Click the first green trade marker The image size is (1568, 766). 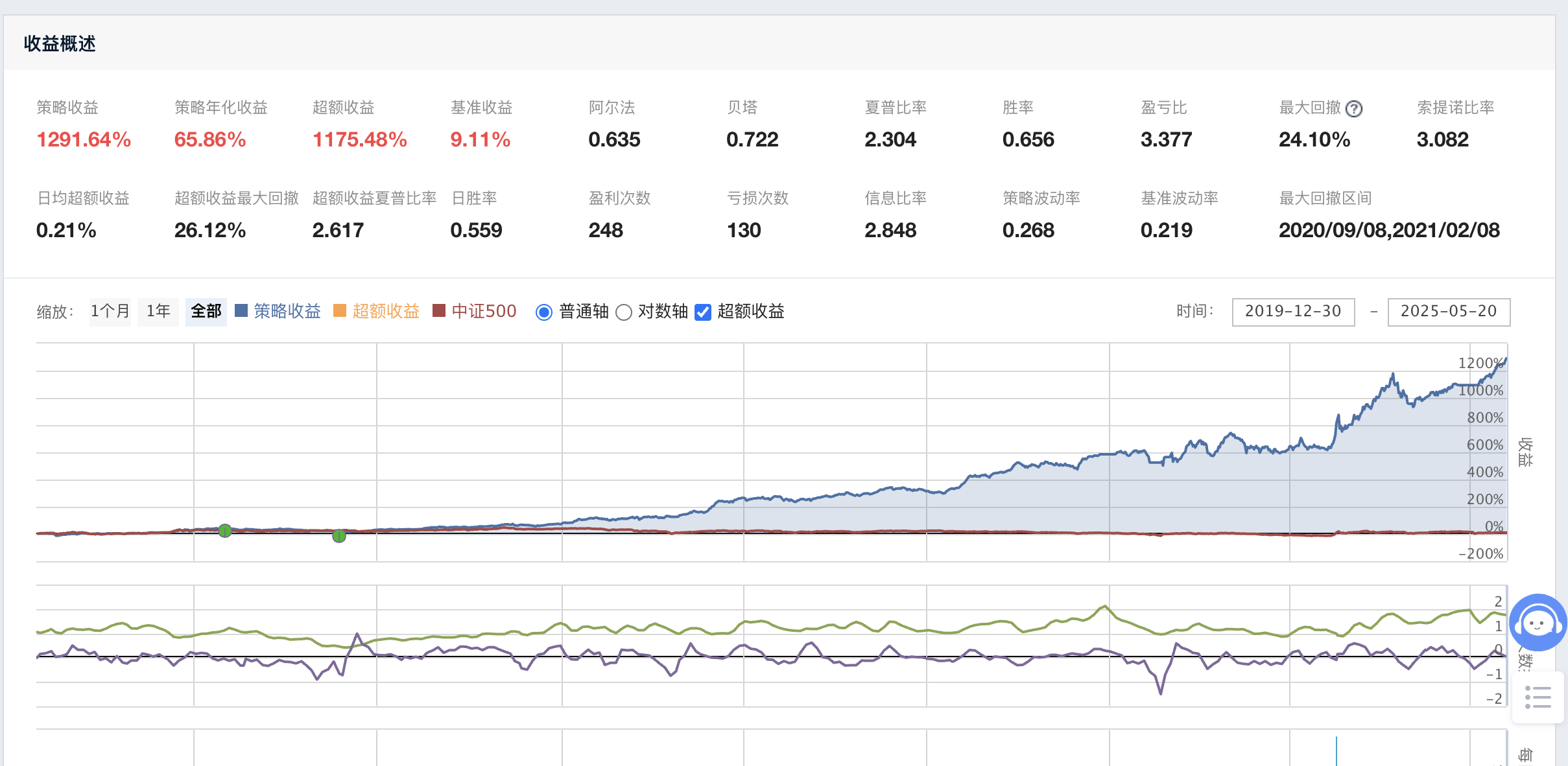(225, 531)
